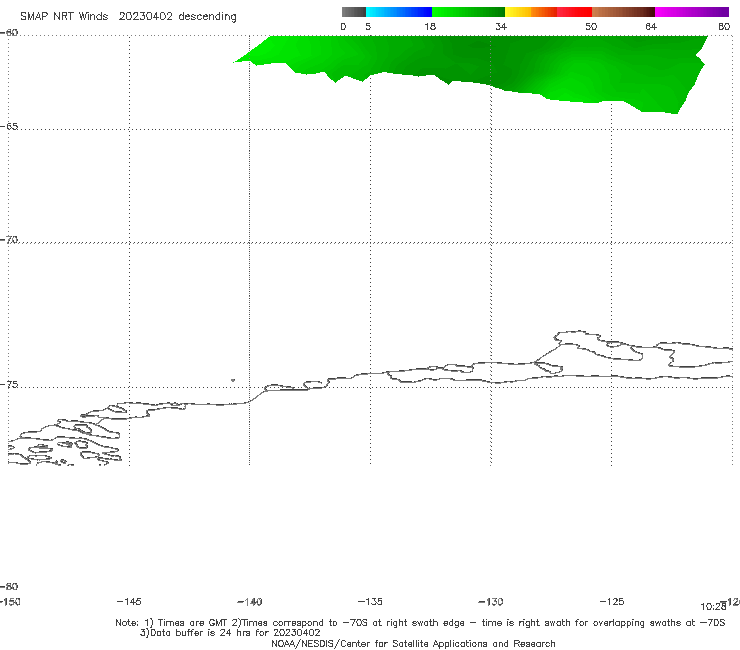The image size is (740, 650).
Task: Click the color bar label 18
Action: coord(430,26)
